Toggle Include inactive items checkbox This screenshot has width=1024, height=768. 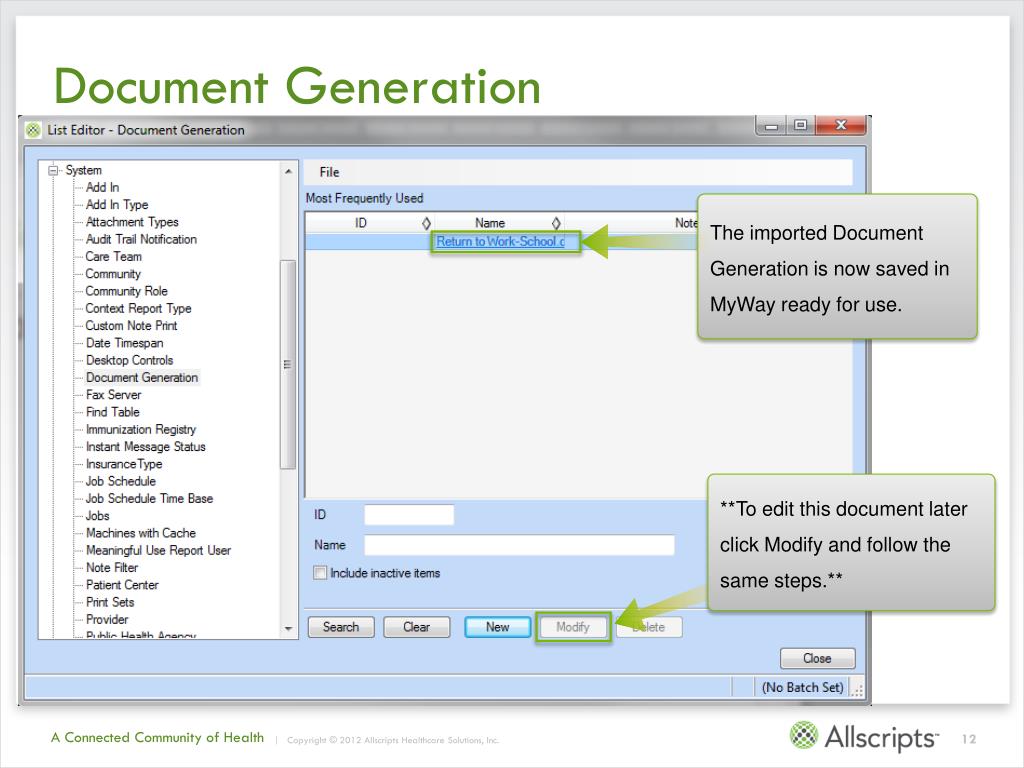(x=320, y=573)
